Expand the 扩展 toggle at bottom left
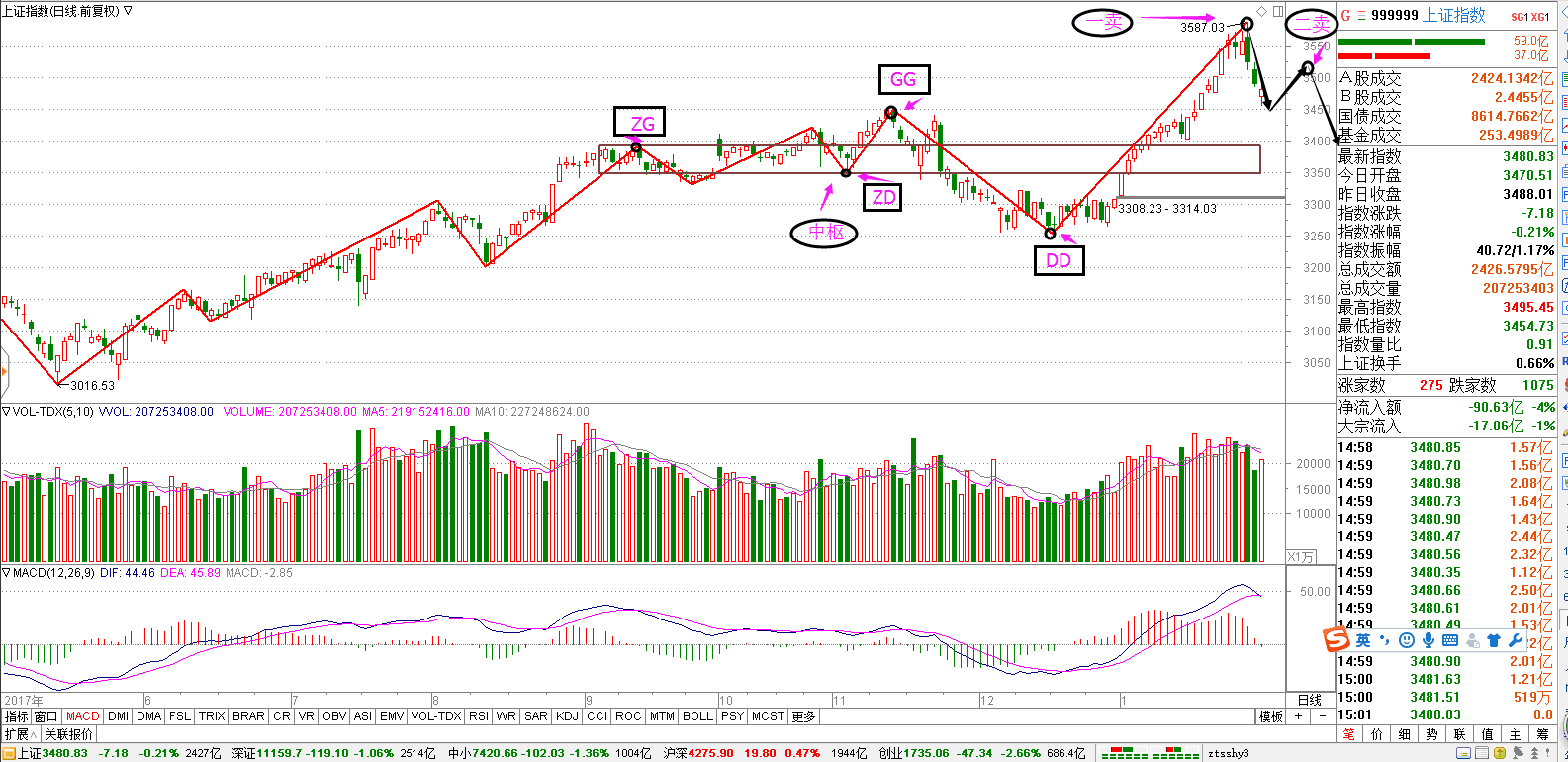The height and width of the screenshot is (762, 1568). pos(20,734)
